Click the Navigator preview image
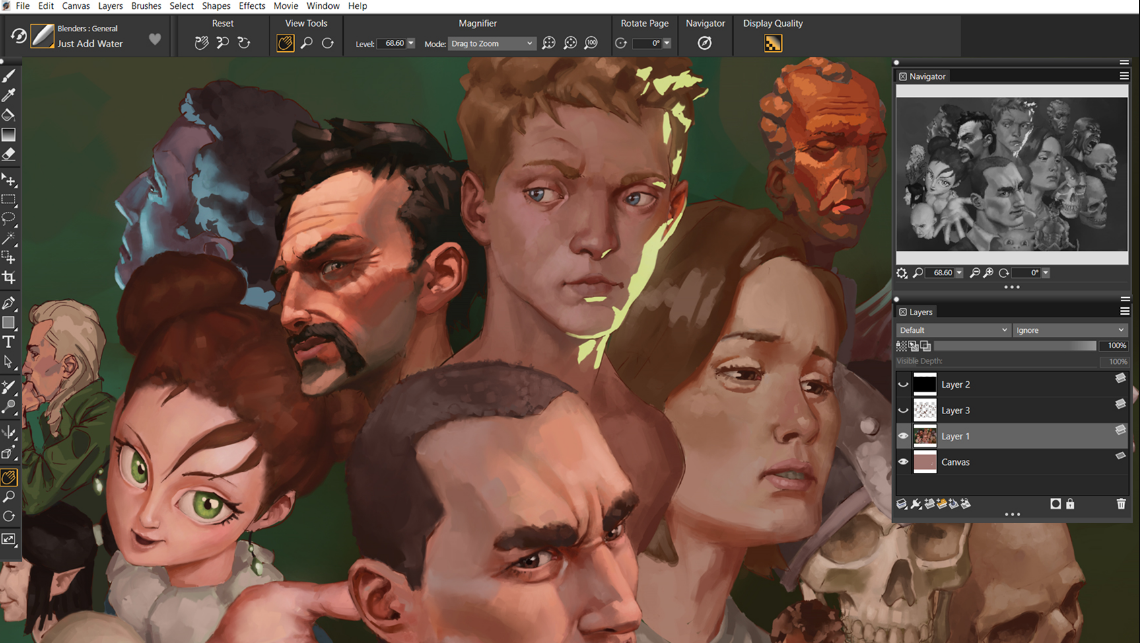This screenshot has width=1140, height=643. [x=1011, y=175]
